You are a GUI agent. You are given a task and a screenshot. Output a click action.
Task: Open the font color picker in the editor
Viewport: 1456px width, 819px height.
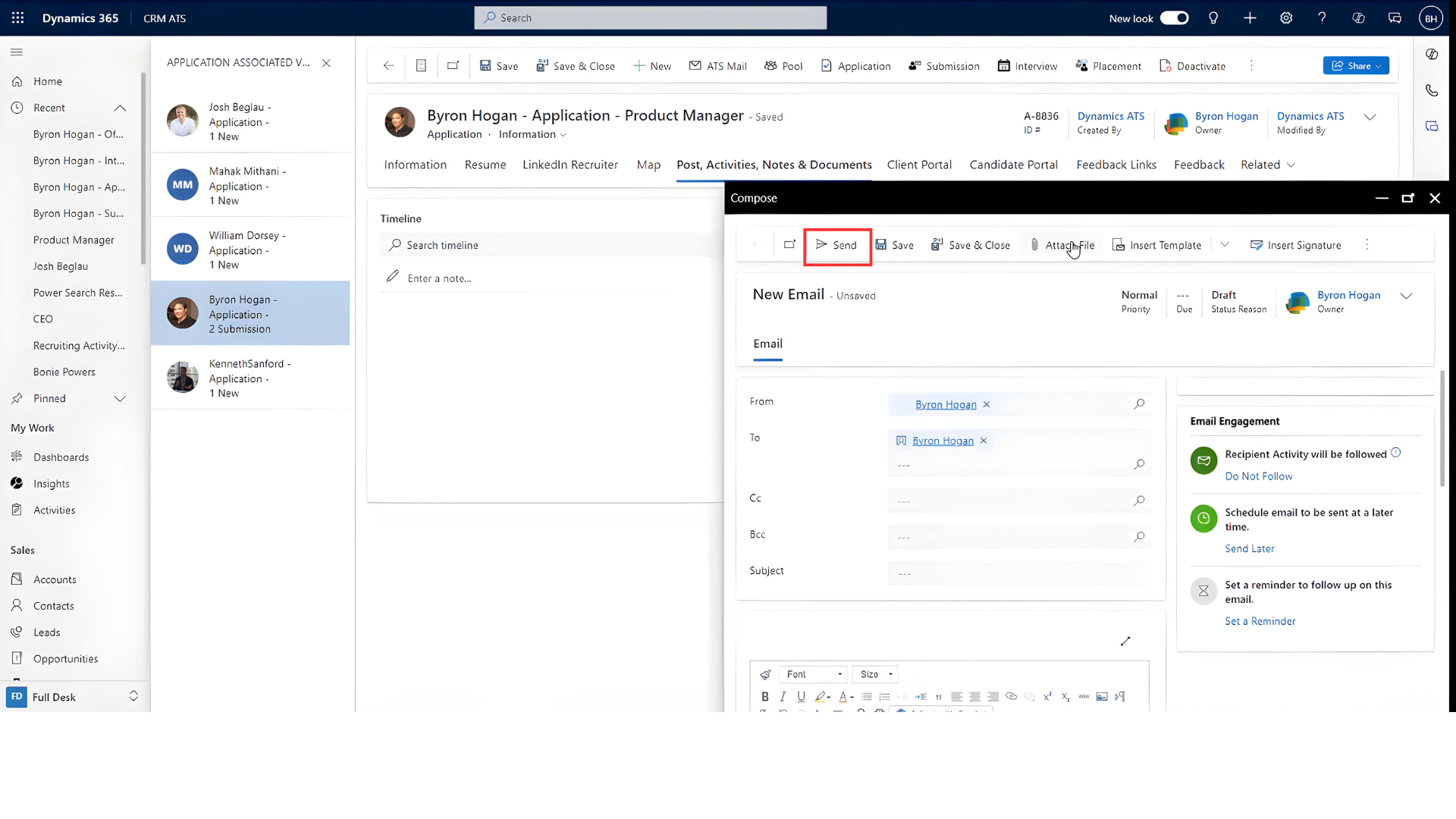846,697
